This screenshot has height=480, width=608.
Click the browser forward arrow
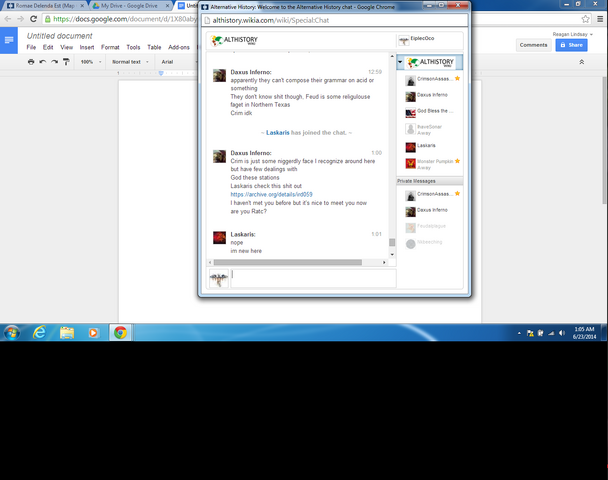click(x=21, y=19)
